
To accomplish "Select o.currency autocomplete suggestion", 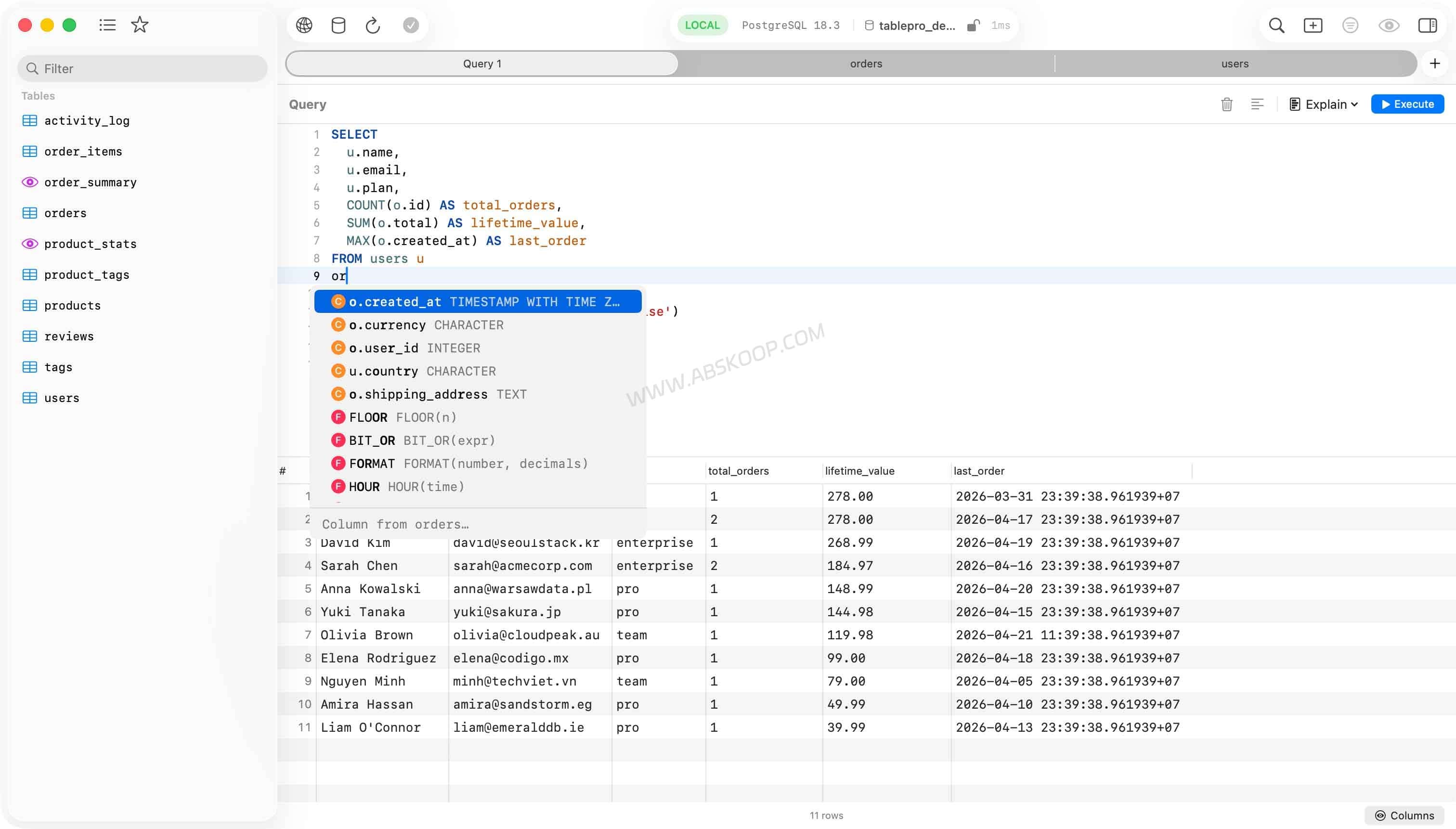I will point(478,324).
